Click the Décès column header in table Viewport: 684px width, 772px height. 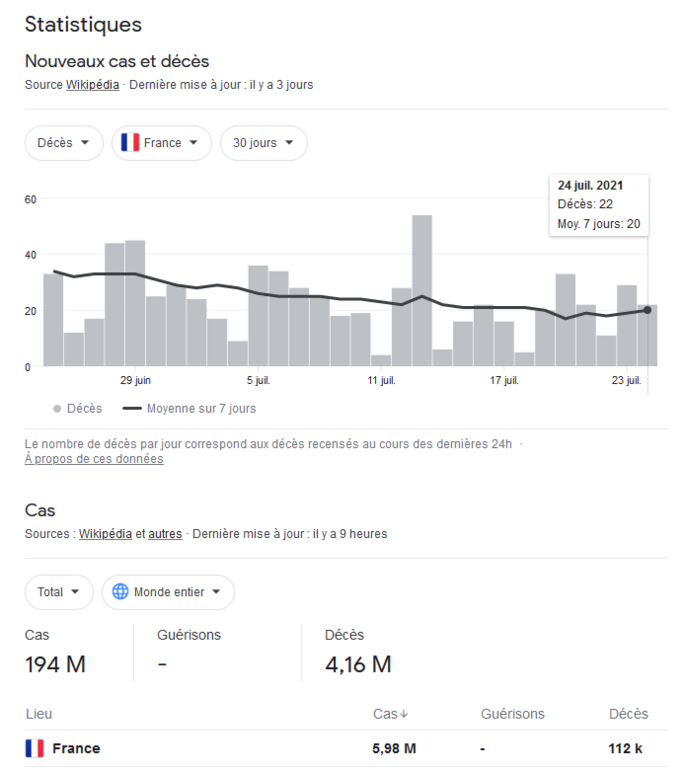(x=628, y=714)
